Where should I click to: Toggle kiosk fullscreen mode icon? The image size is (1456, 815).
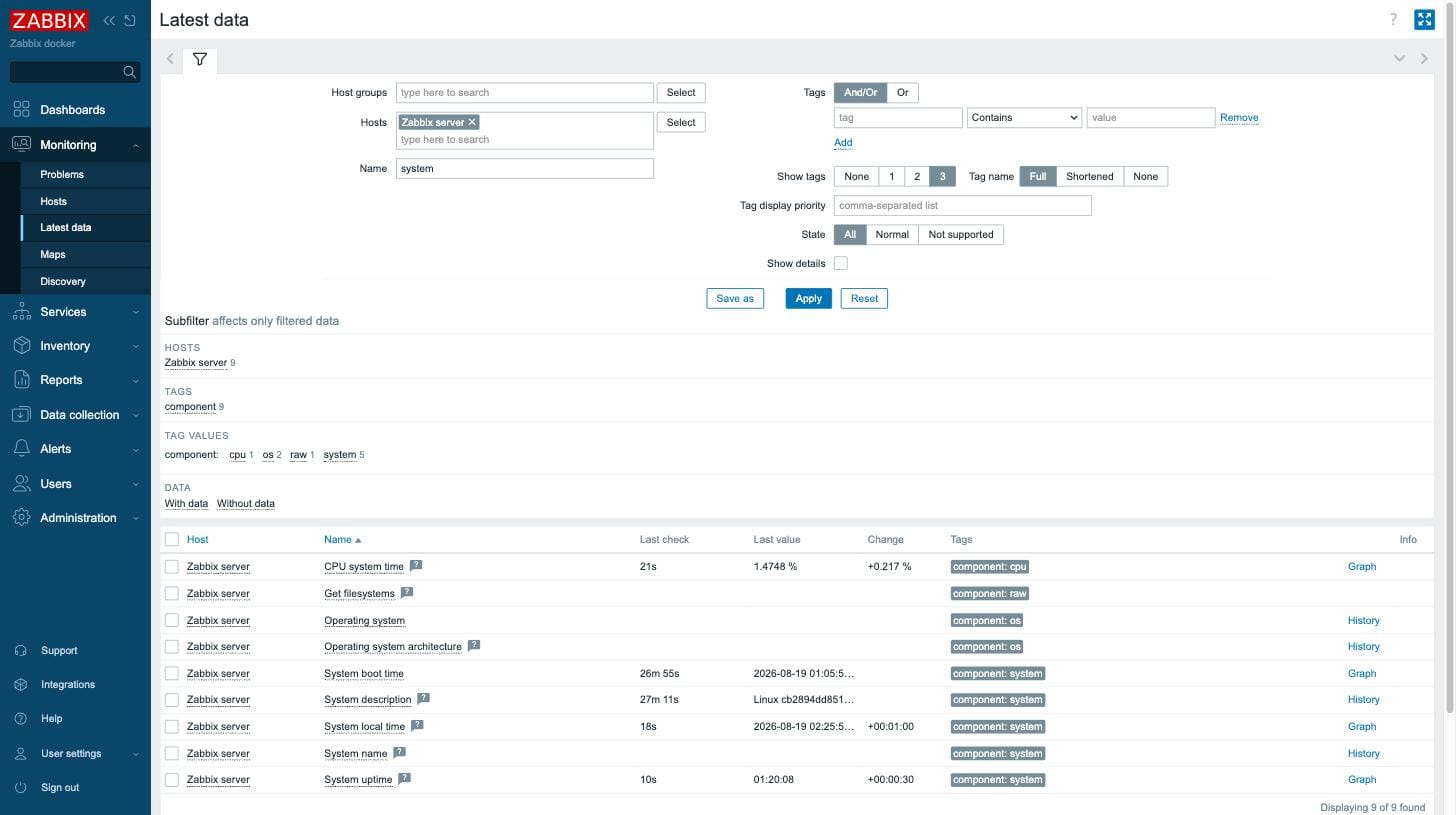point(1424,20)
